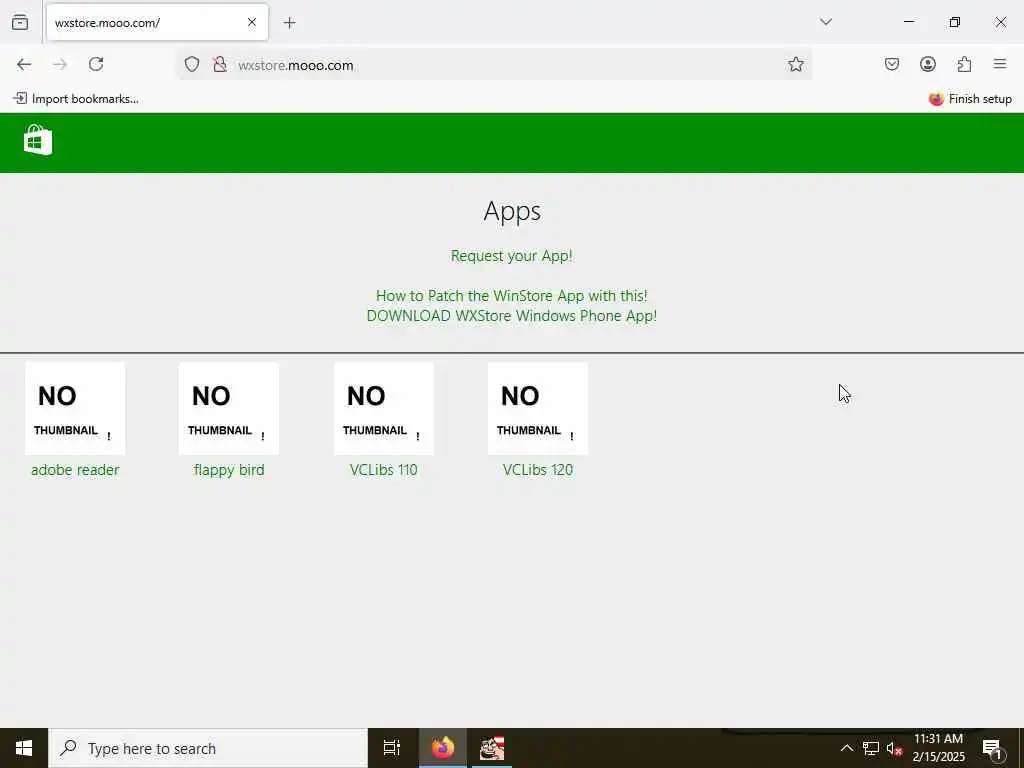Click the cartoon face app taskbar icon
The height and width of the screenshot is (768, 1024).
[492, 748]
